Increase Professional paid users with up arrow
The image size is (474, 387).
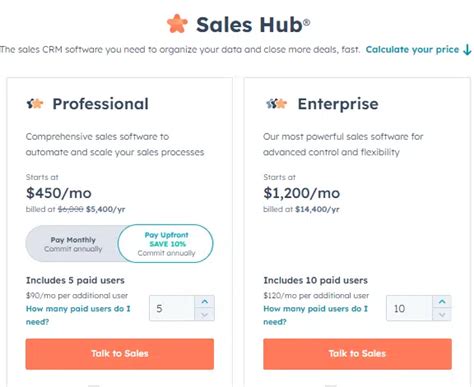[204, 302]
